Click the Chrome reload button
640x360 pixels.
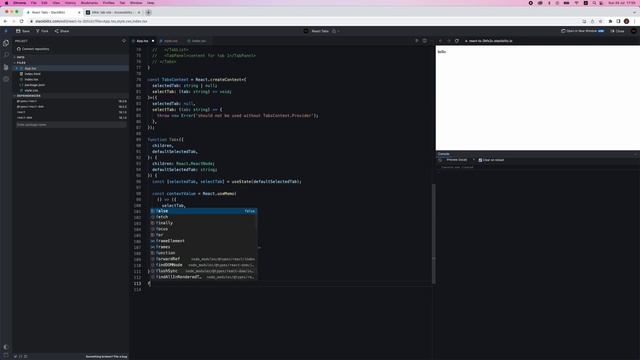pos(22,21)
